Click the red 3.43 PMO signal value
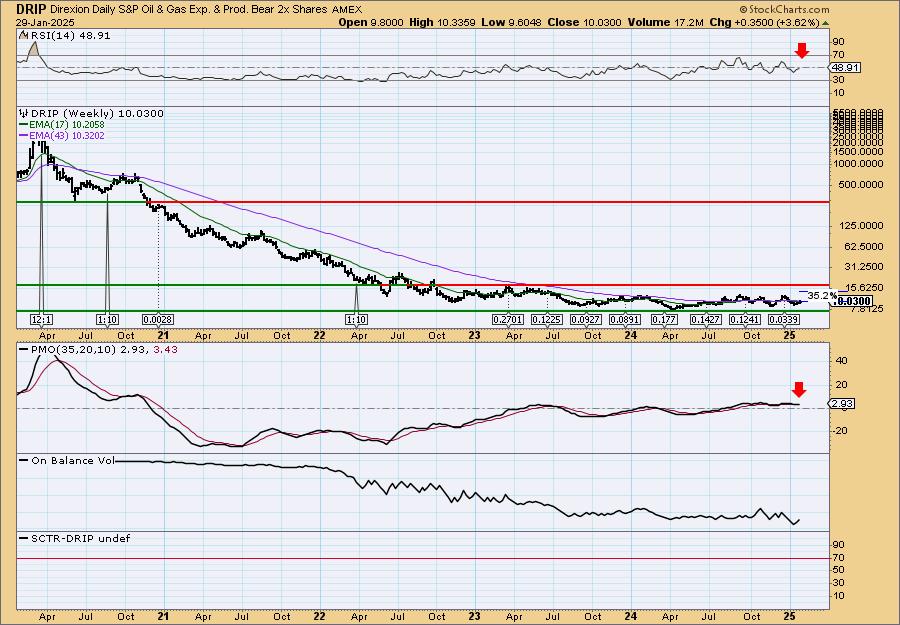900x625 pixels. [x=166, y=349]
